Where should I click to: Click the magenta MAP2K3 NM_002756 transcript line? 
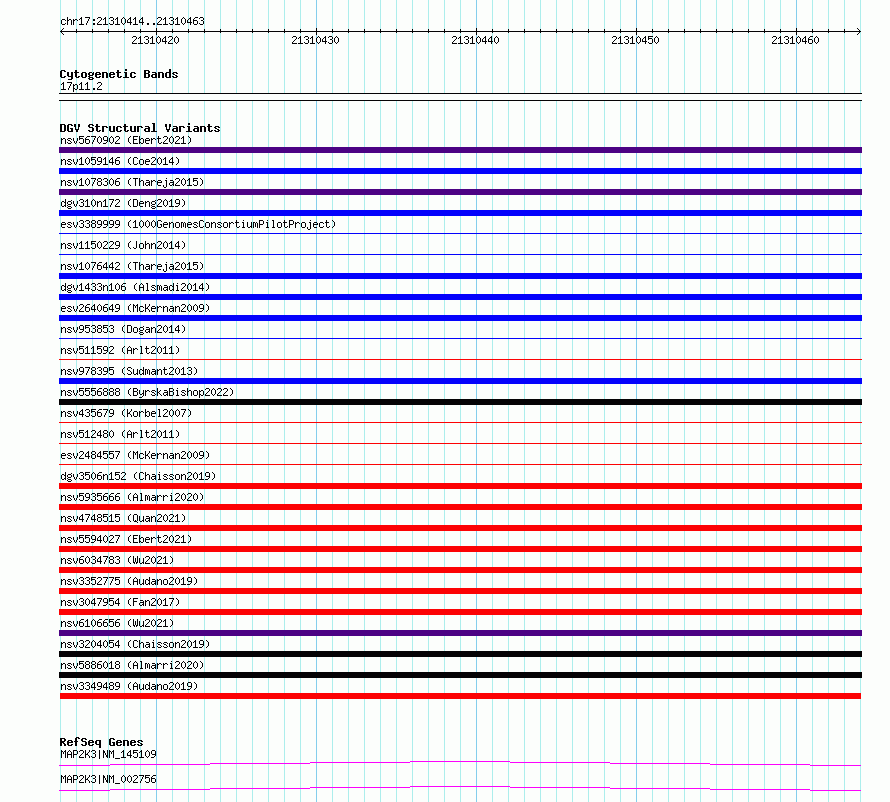[x=460, y=788]
